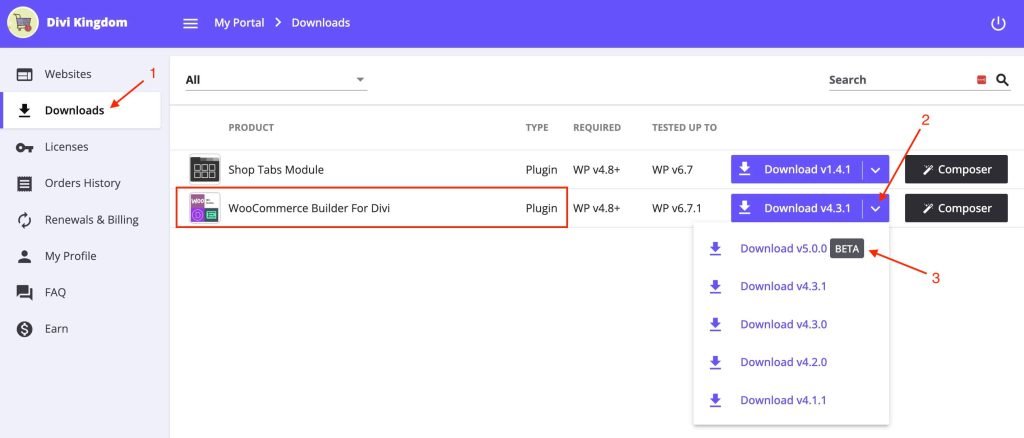Click the Shop Tabs Module name
The width and height of the screenshot is (1024, 438).
276,170
